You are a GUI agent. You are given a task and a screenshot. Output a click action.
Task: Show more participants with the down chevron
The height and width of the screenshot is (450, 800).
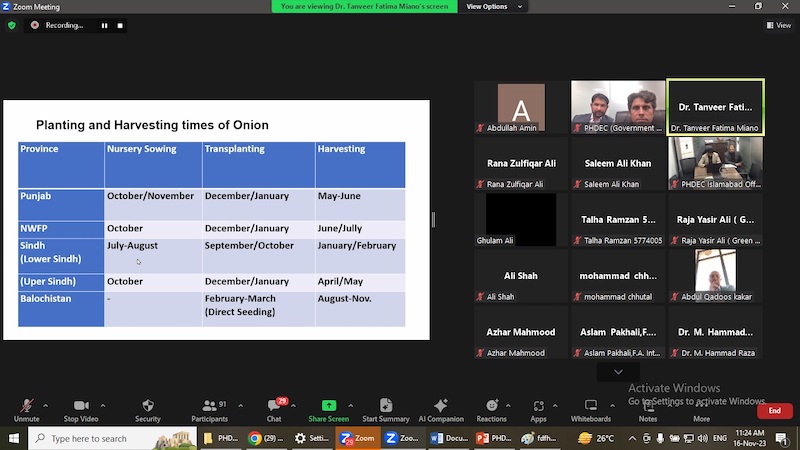click(x=618, y=372)
